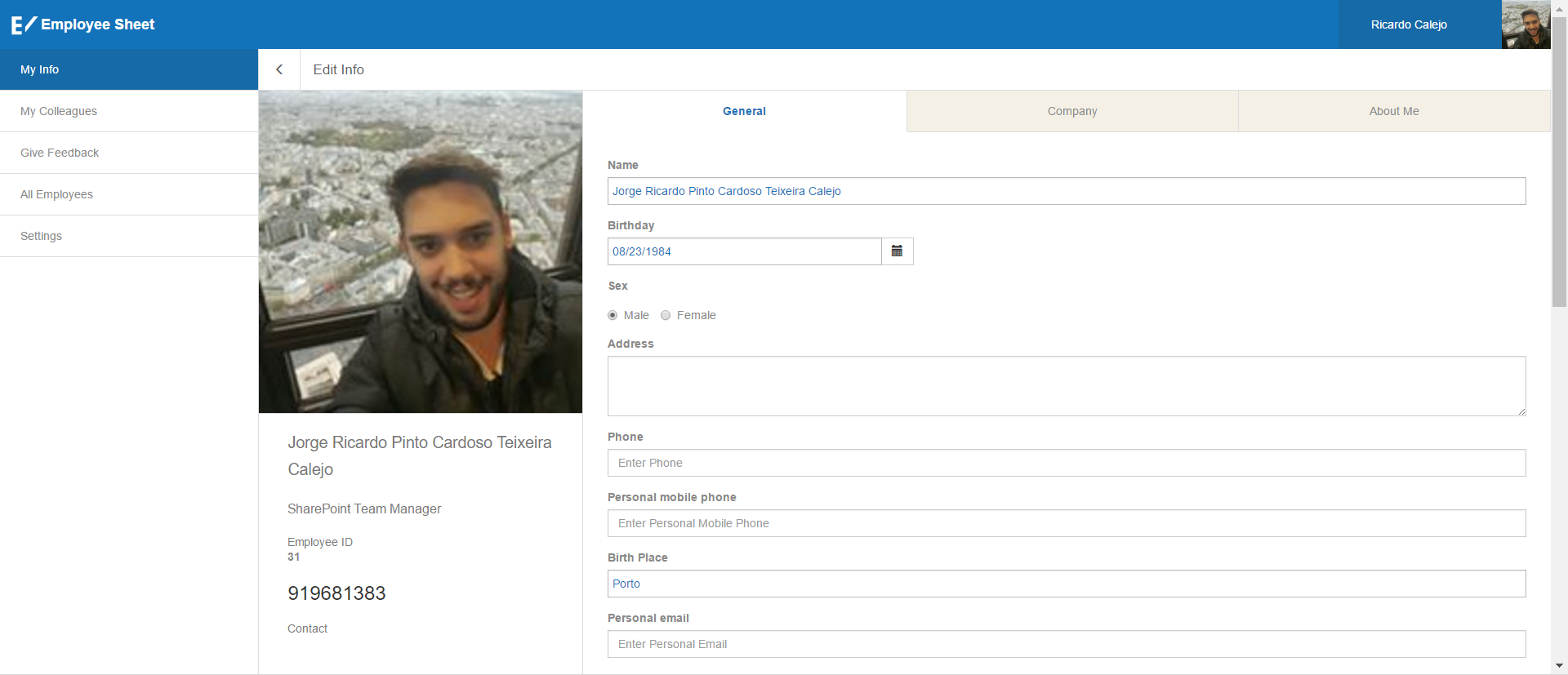
Task: Click the user avatar in the header
Action: tap(1526, 24)
